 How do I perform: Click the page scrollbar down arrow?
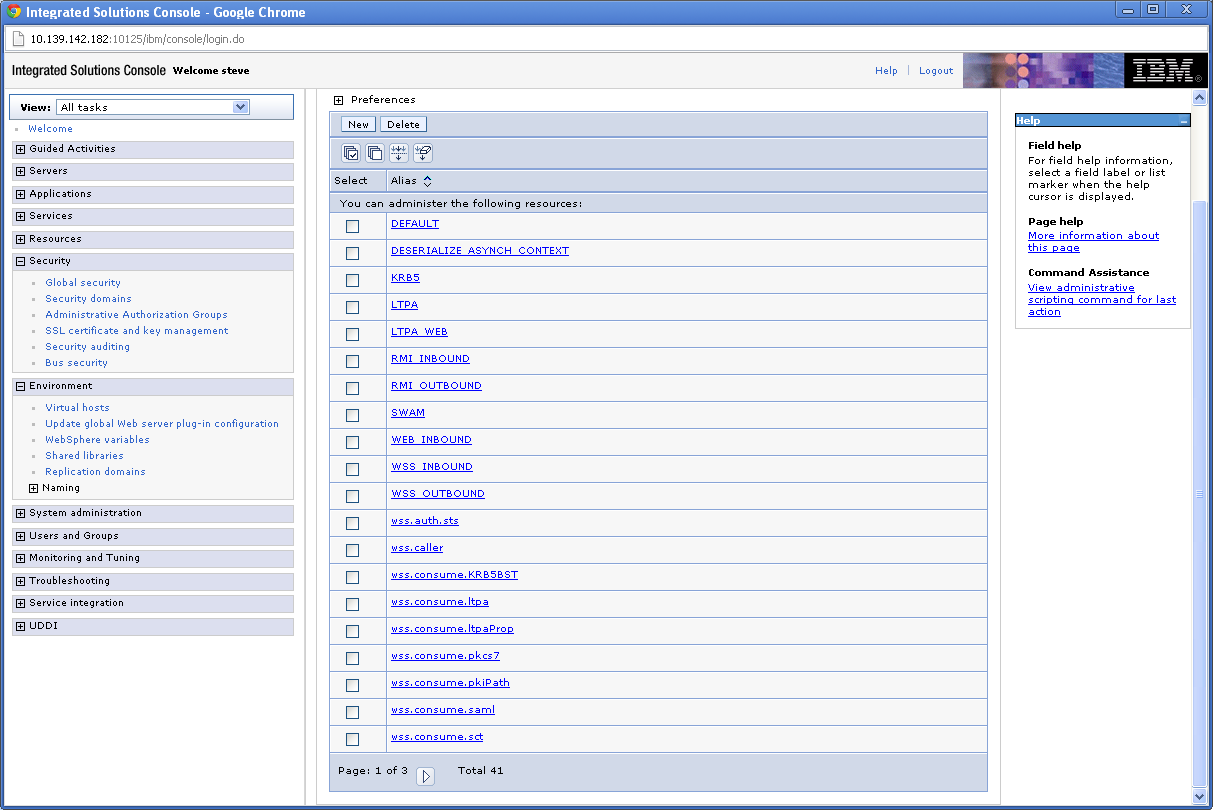tap(1200, 796)
